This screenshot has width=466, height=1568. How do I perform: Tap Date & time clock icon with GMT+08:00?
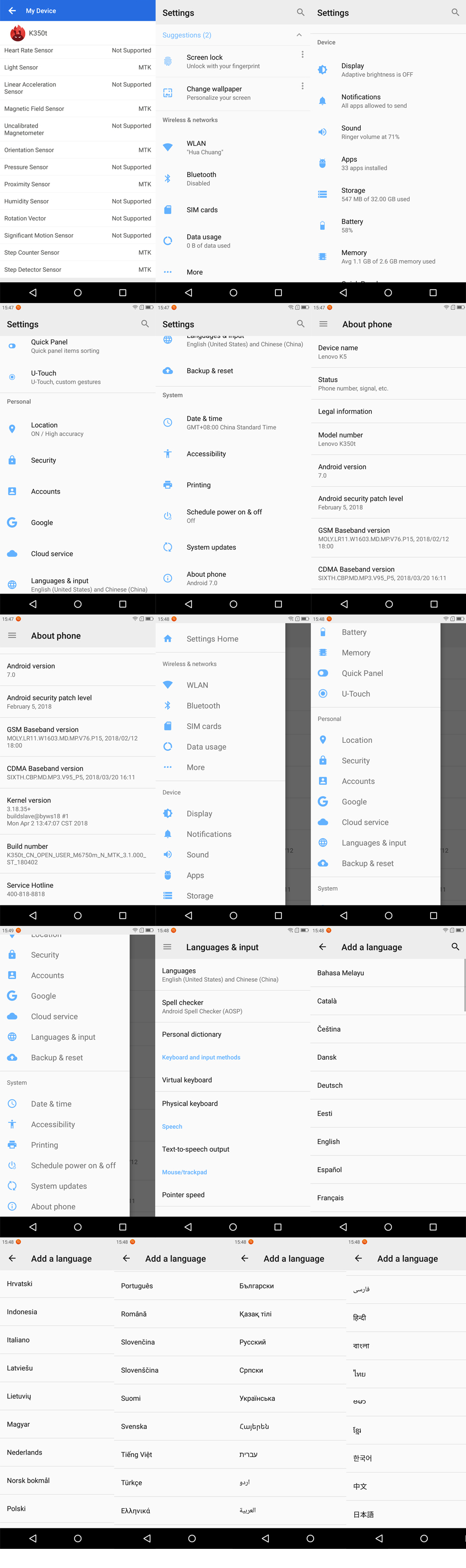[x=168, y=422]
